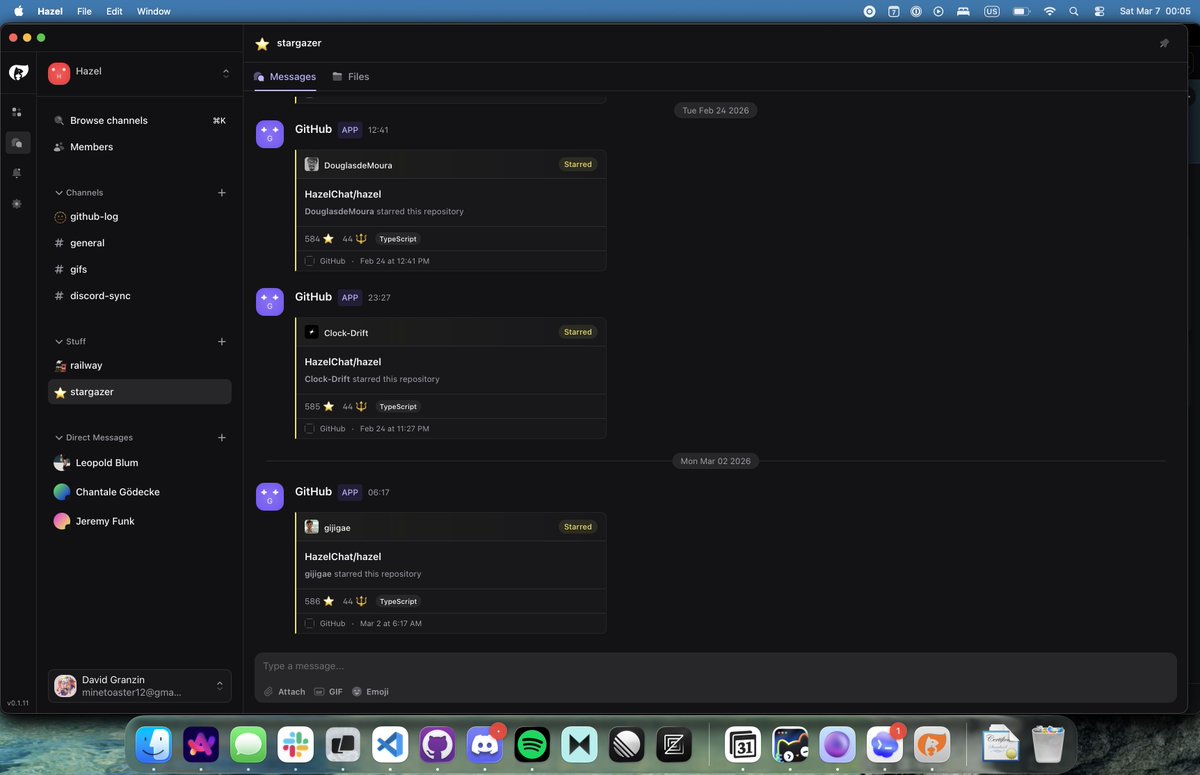Open the Hazel workspace switcher dropdown
1200x775 pixels.
(140, 72)
